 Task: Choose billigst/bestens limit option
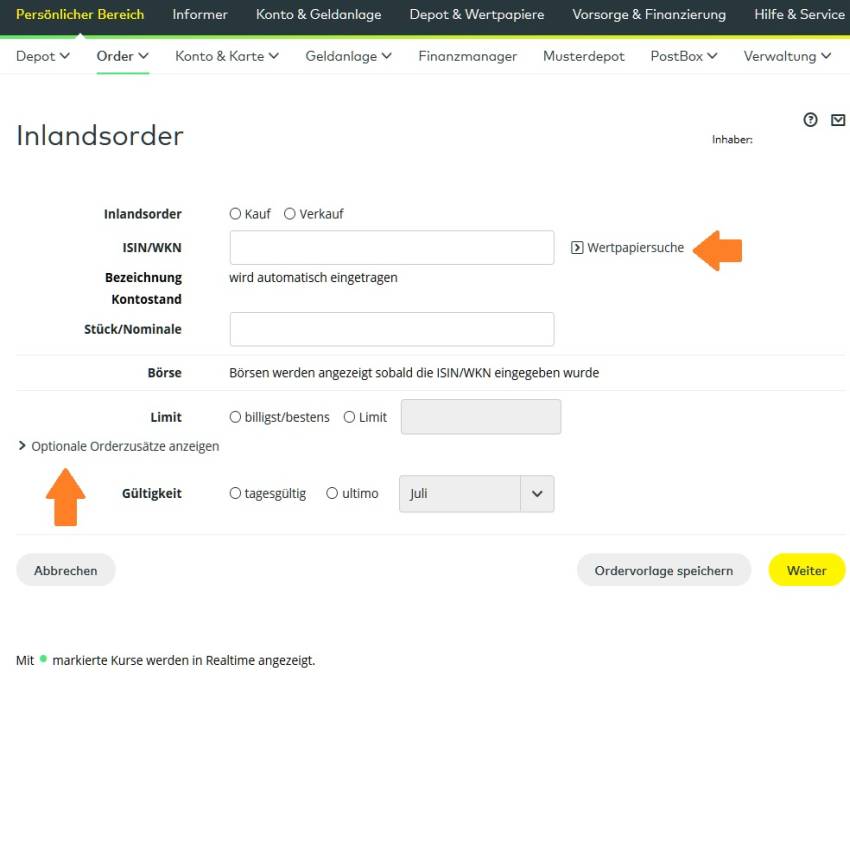coord(236,417)
